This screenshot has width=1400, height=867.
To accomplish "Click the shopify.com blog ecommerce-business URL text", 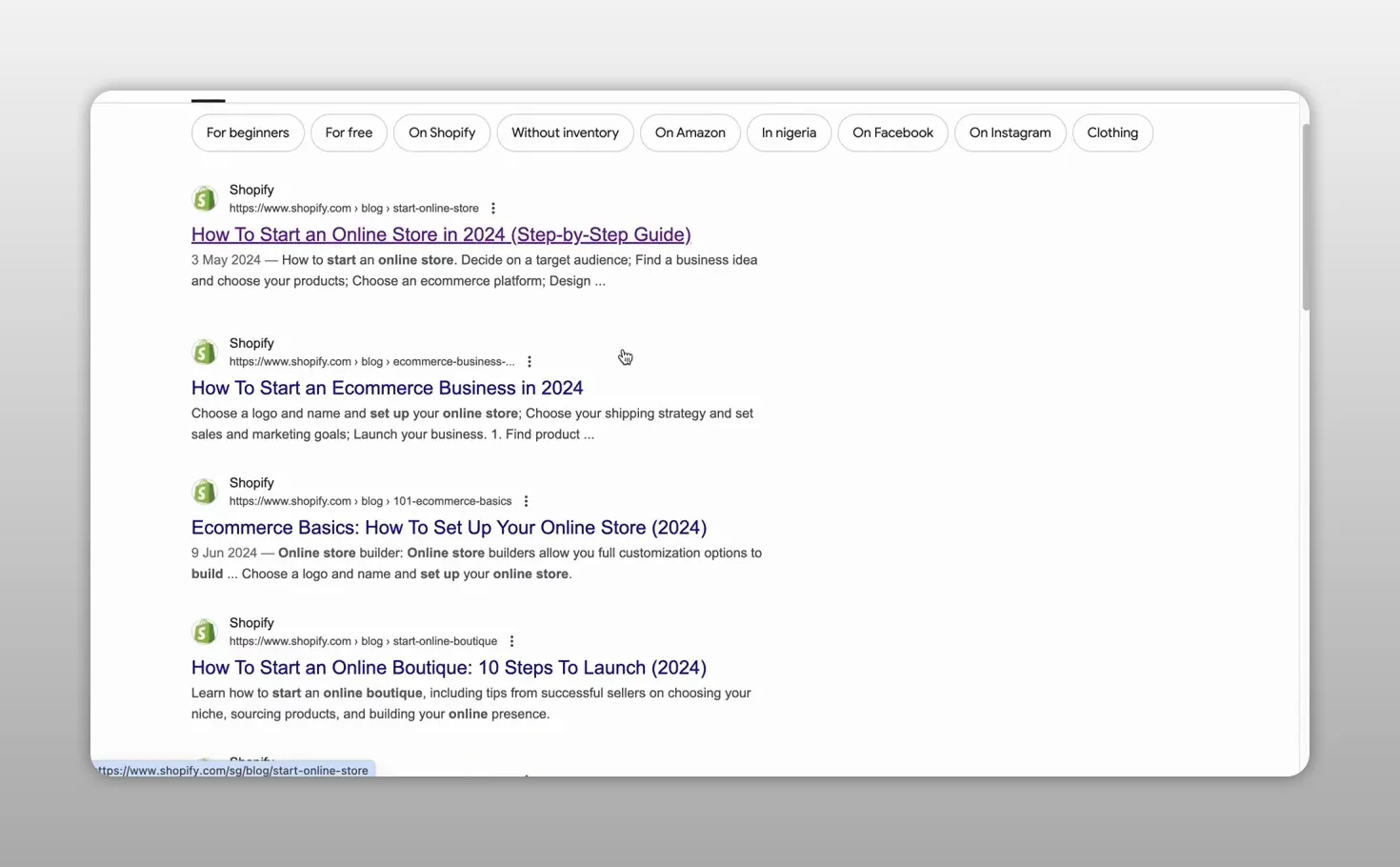I will tap(371, 361).
